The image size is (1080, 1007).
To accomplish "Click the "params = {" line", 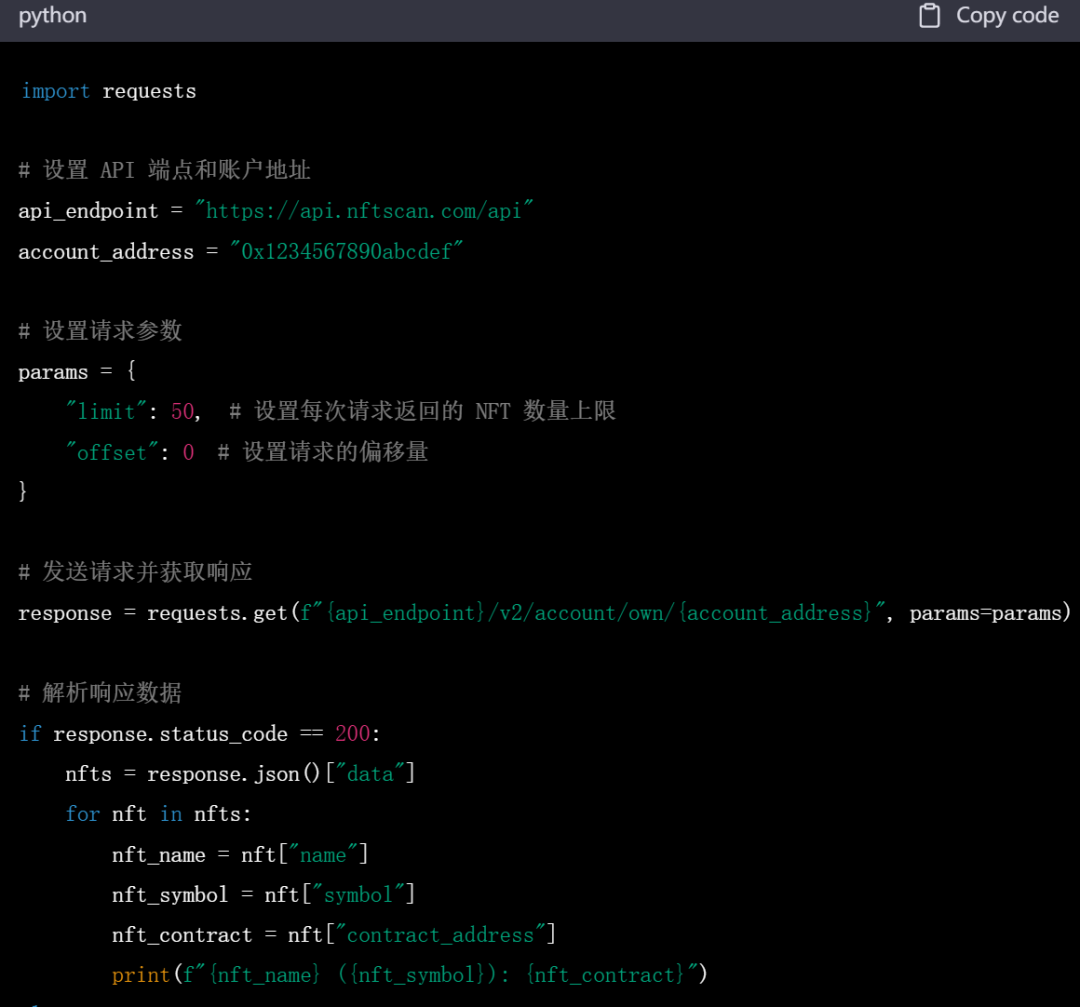I will pos(77,371).
